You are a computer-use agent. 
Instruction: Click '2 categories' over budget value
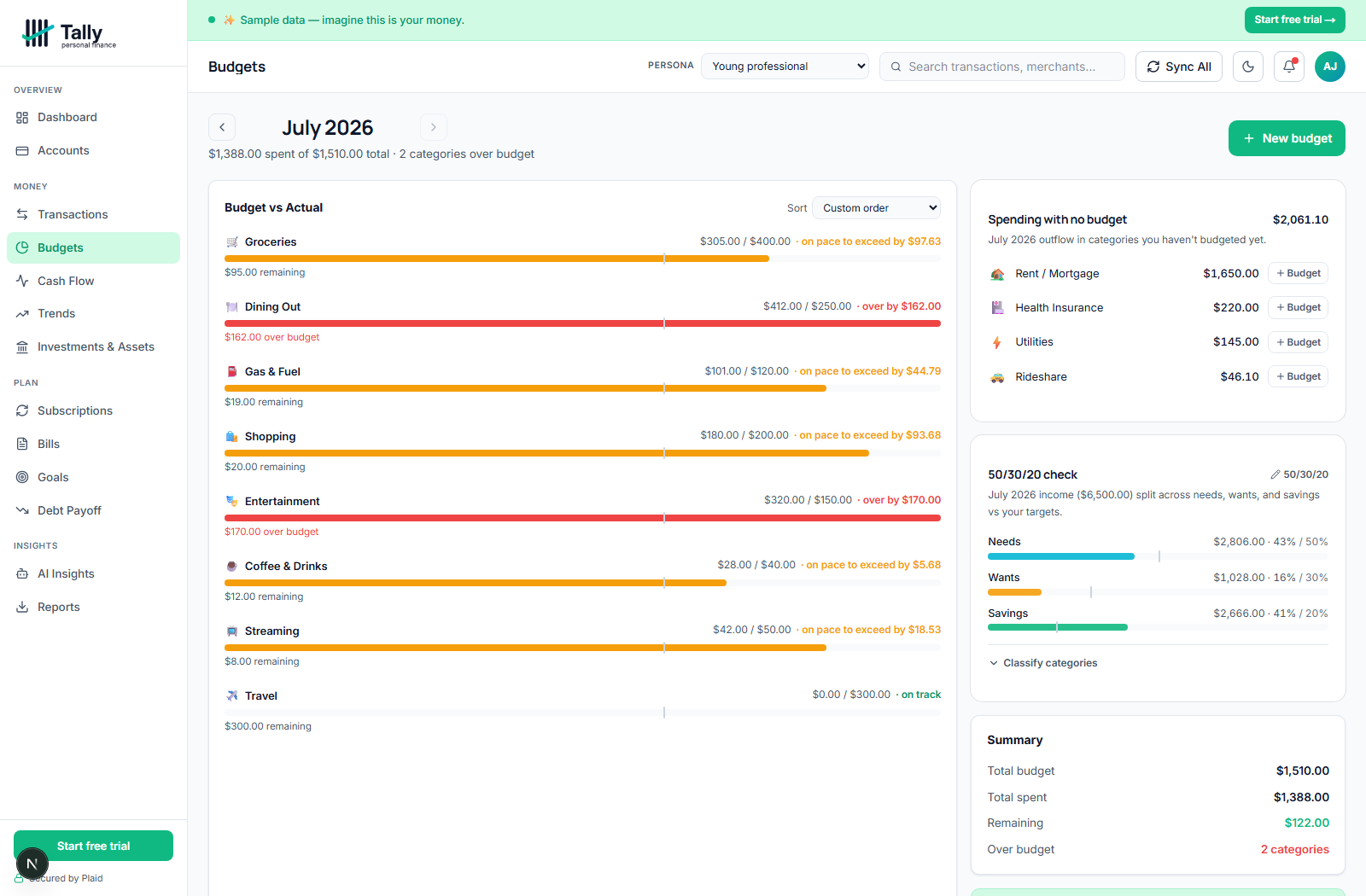[1295, 850]
